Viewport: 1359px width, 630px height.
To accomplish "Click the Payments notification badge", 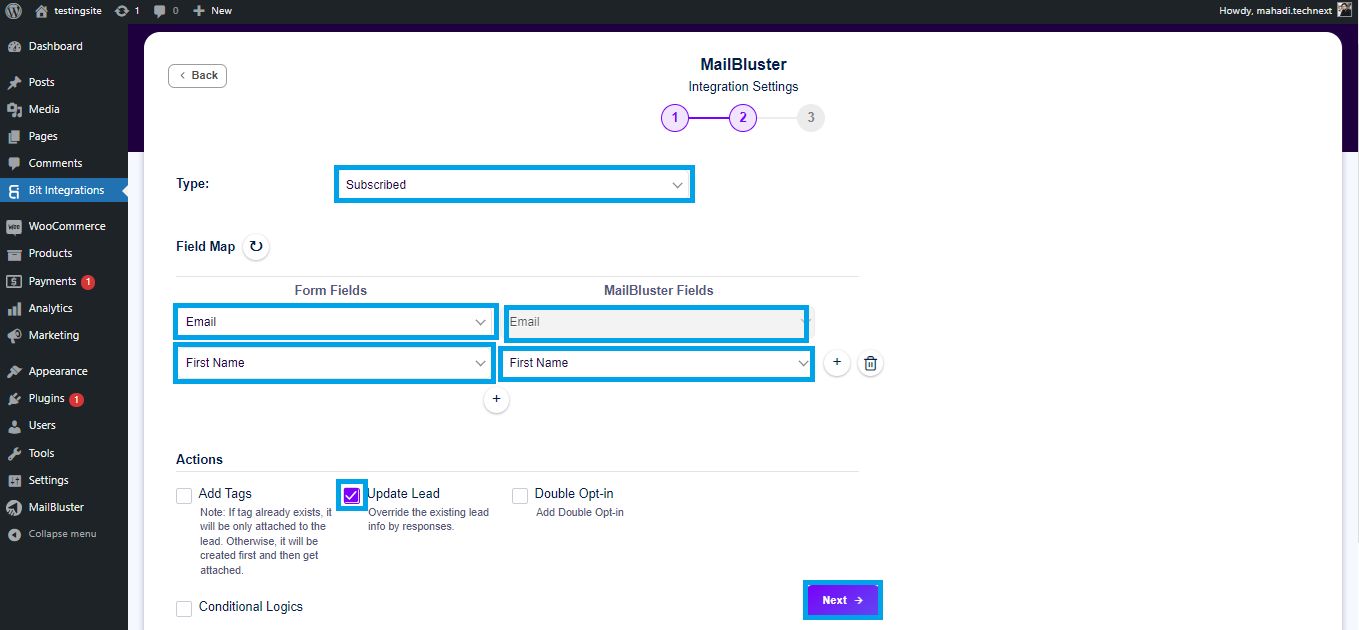I will point(88,282).
